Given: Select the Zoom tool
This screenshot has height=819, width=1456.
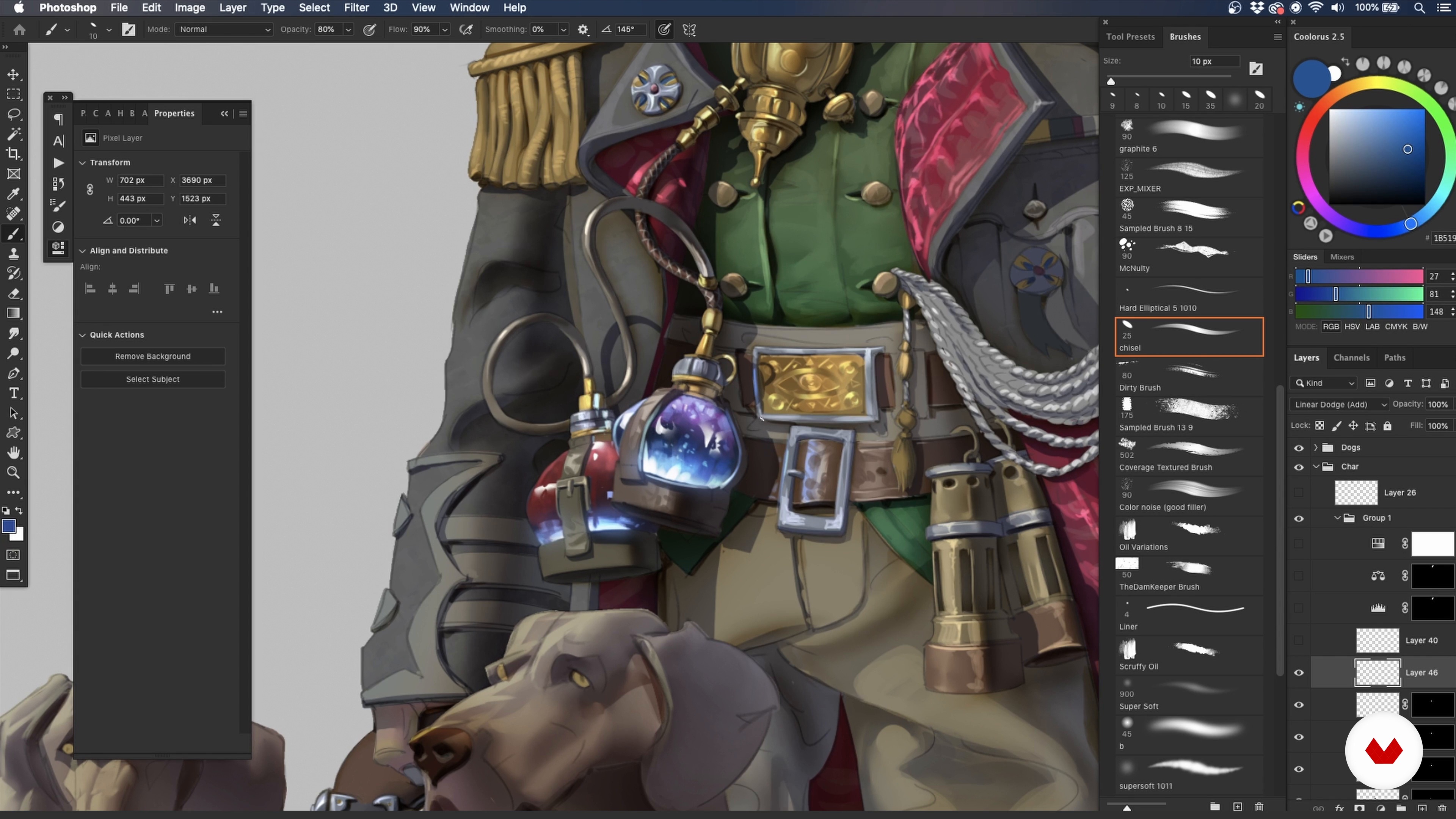Looking at the screenshot, I should pos(14,472).
